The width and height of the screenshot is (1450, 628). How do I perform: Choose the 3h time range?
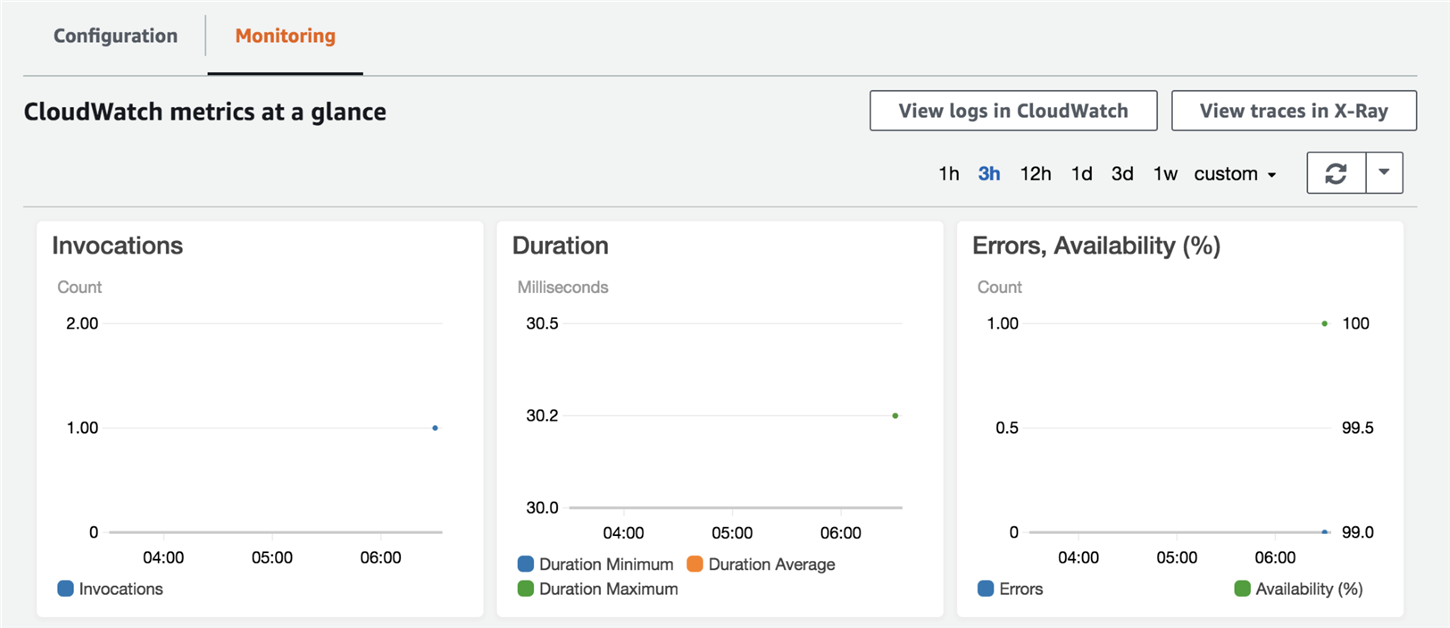point(989,174)
